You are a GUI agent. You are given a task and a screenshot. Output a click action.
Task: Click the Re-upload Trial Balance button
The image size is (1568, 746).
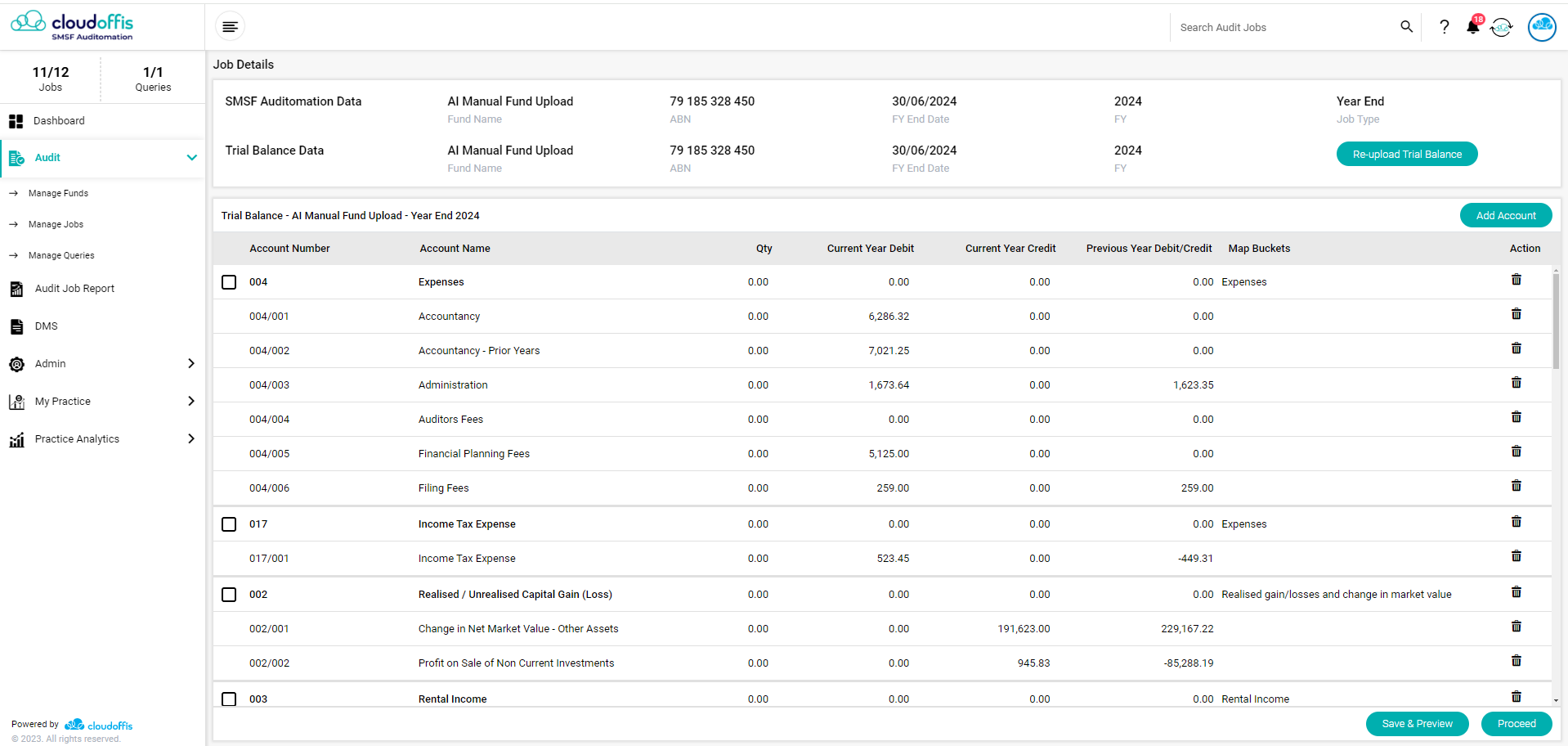[1406, 155]
